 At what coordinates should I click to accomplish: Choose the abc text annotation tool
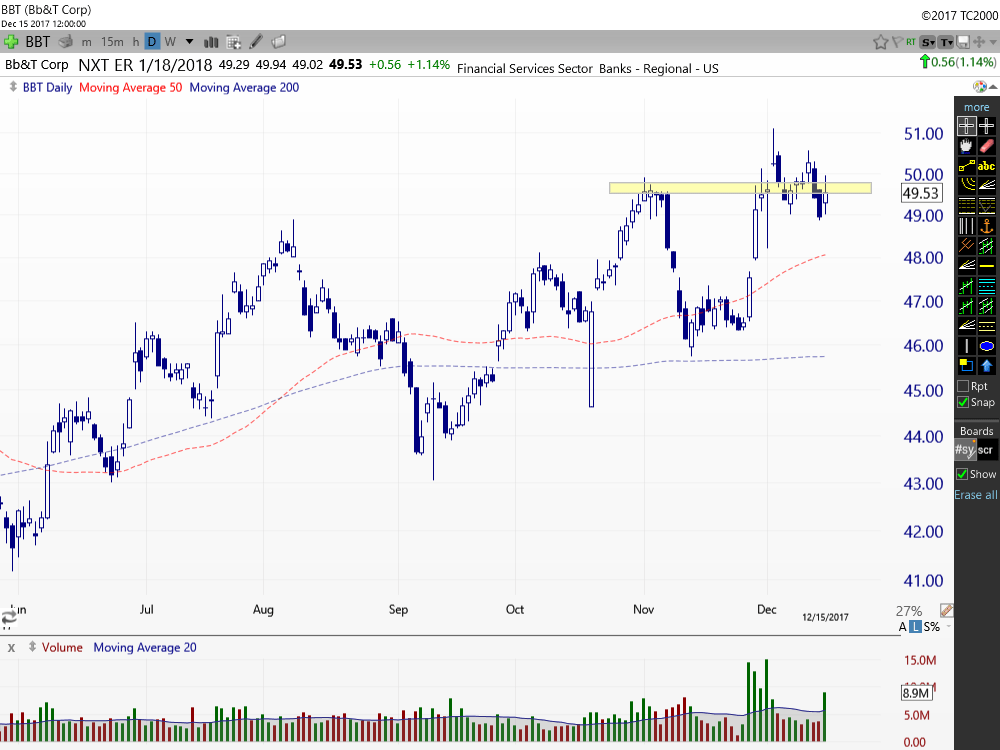[986, 166]
